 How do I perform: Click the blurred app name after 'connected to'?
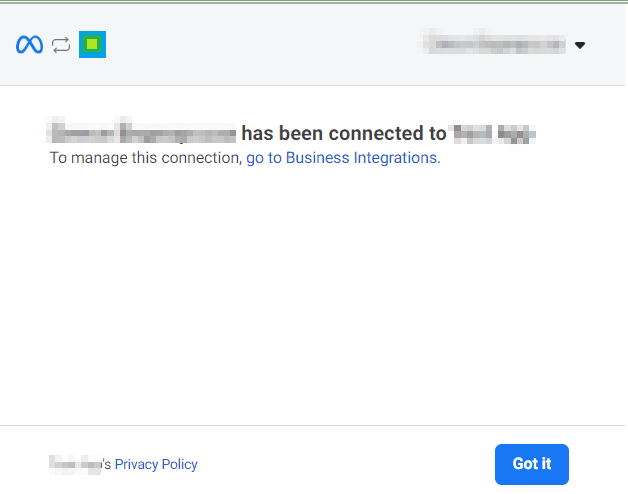tap(494, 133)
